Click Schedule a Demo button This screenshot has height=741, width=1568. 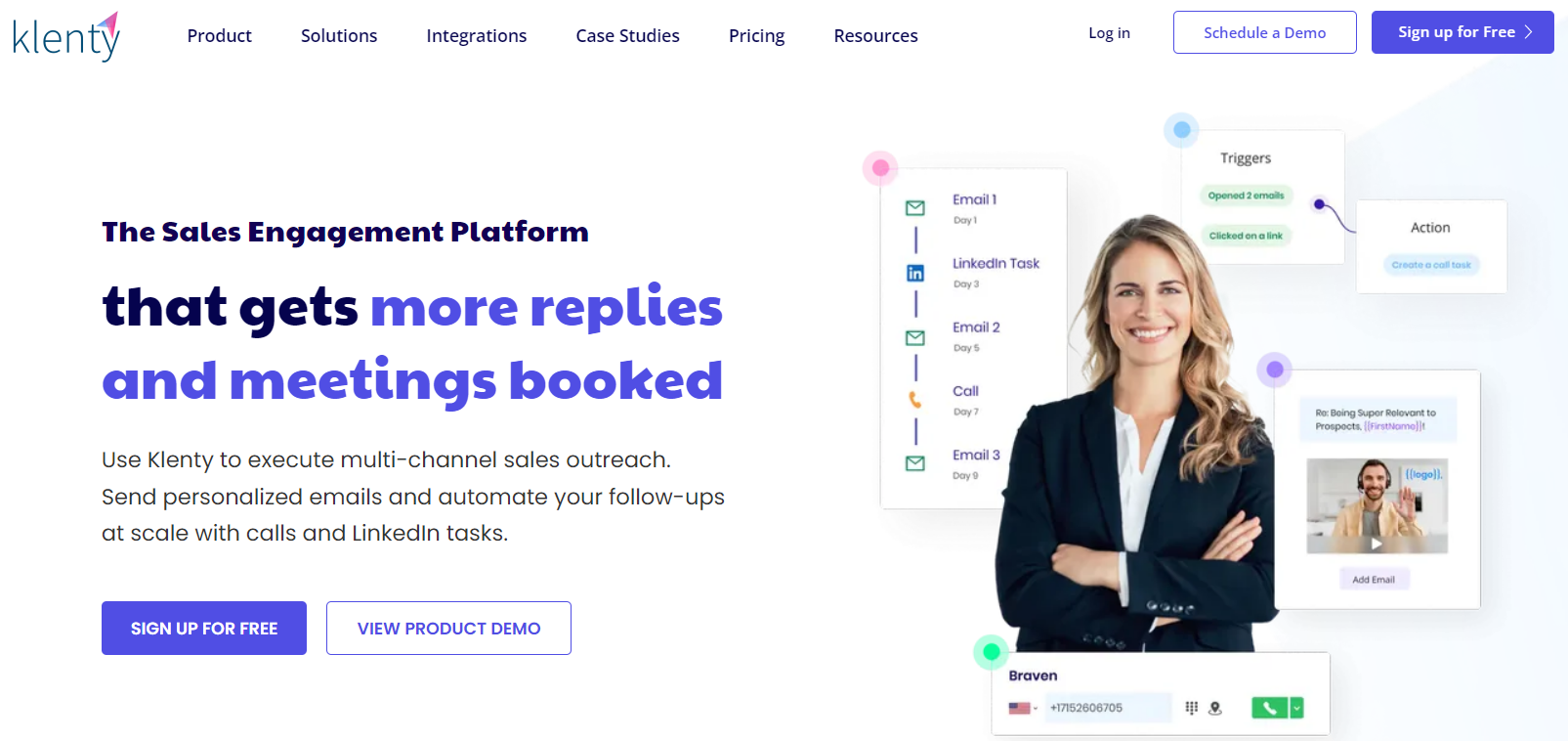coord(1265,32)
